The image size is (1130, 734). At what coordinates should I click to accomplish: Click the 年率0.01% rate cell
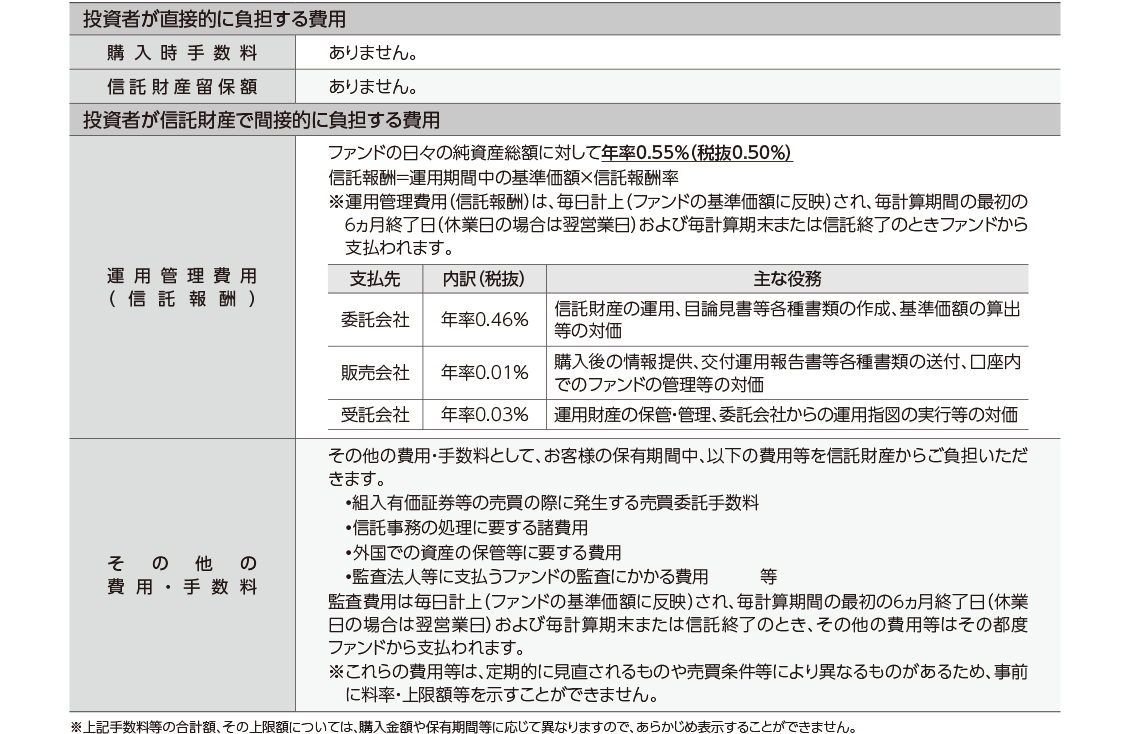coord(484,373)
